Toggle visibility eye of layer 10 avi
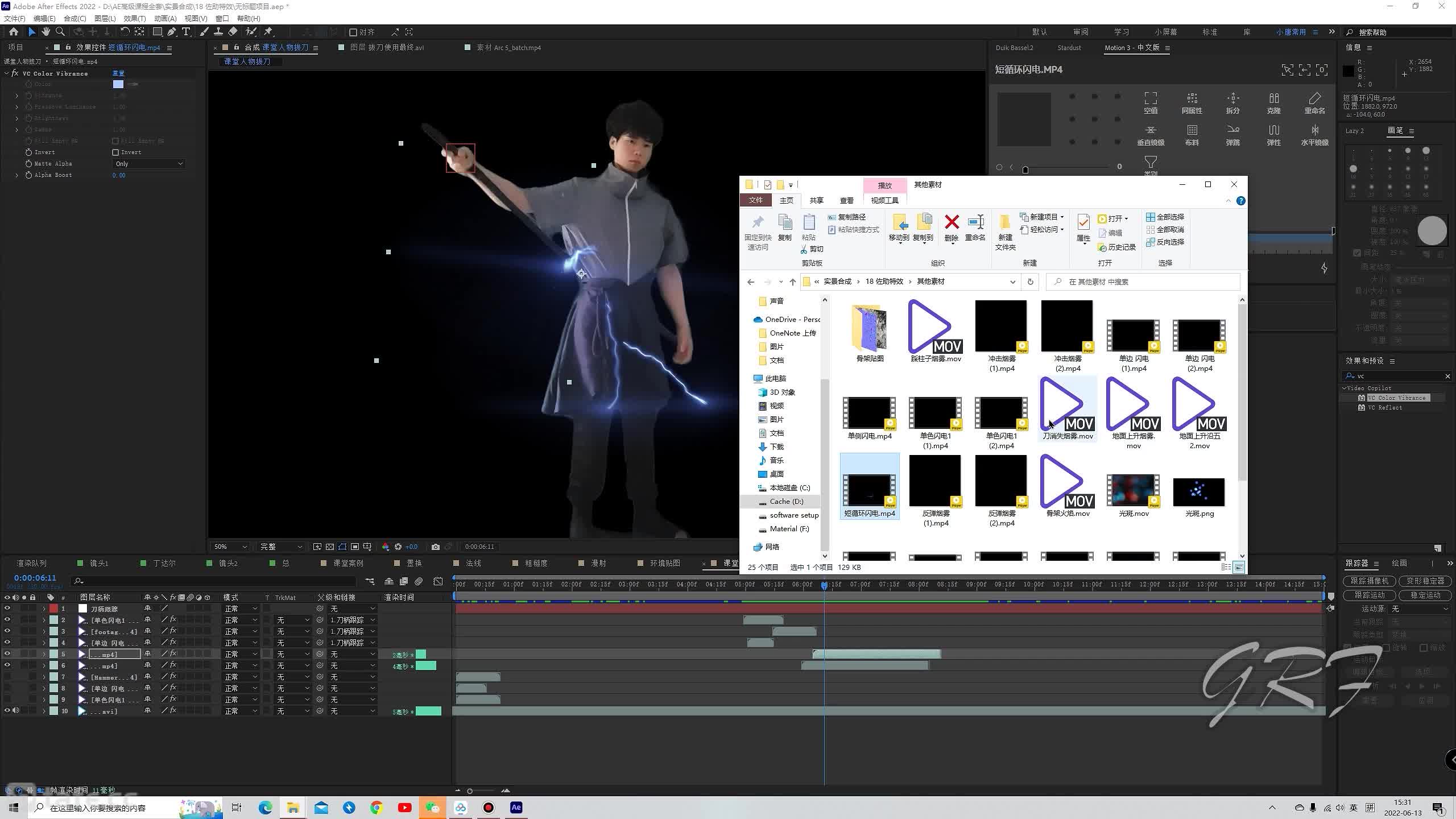 click(7, 710)
